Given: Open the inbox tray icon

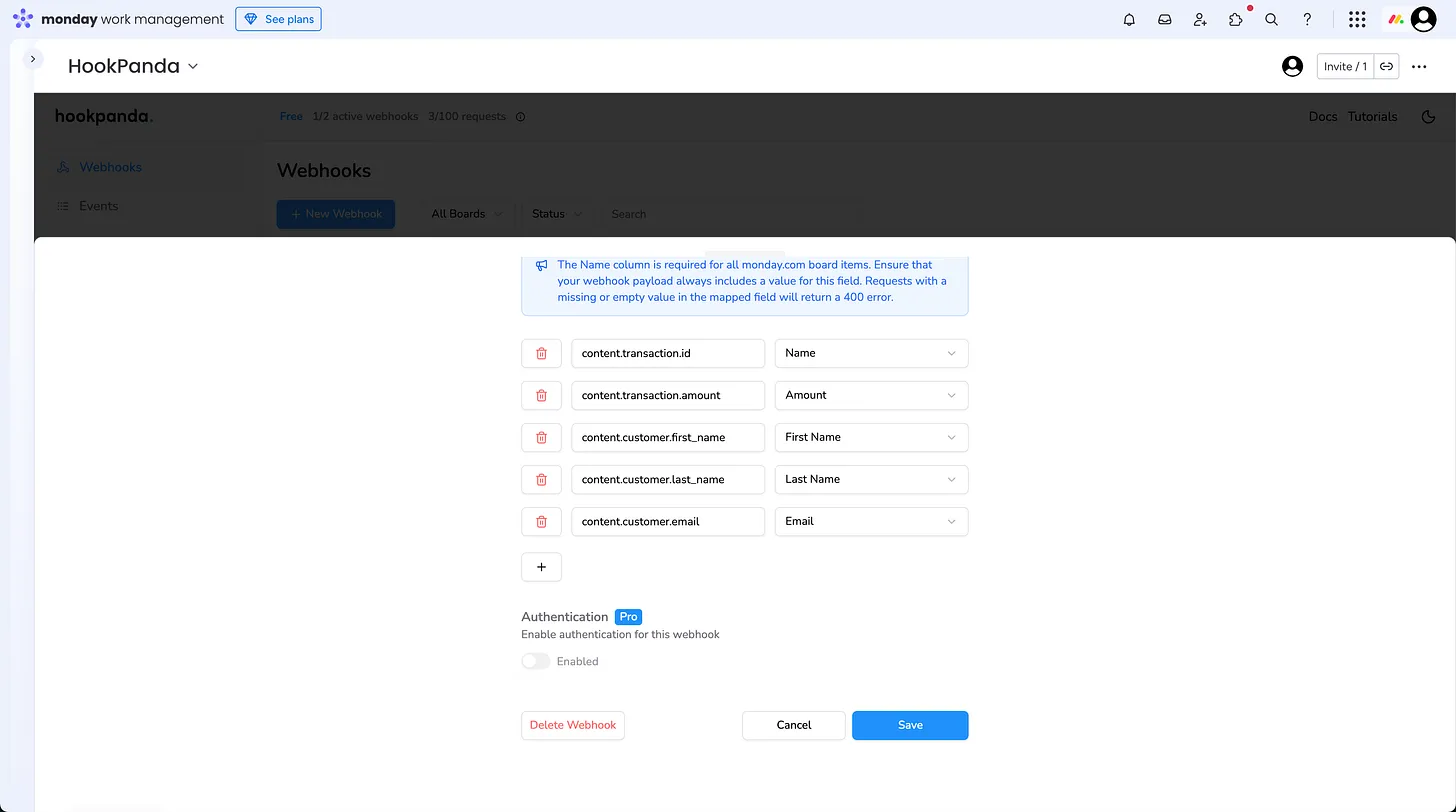Looking at the screenshot, I should (1165, 19).
